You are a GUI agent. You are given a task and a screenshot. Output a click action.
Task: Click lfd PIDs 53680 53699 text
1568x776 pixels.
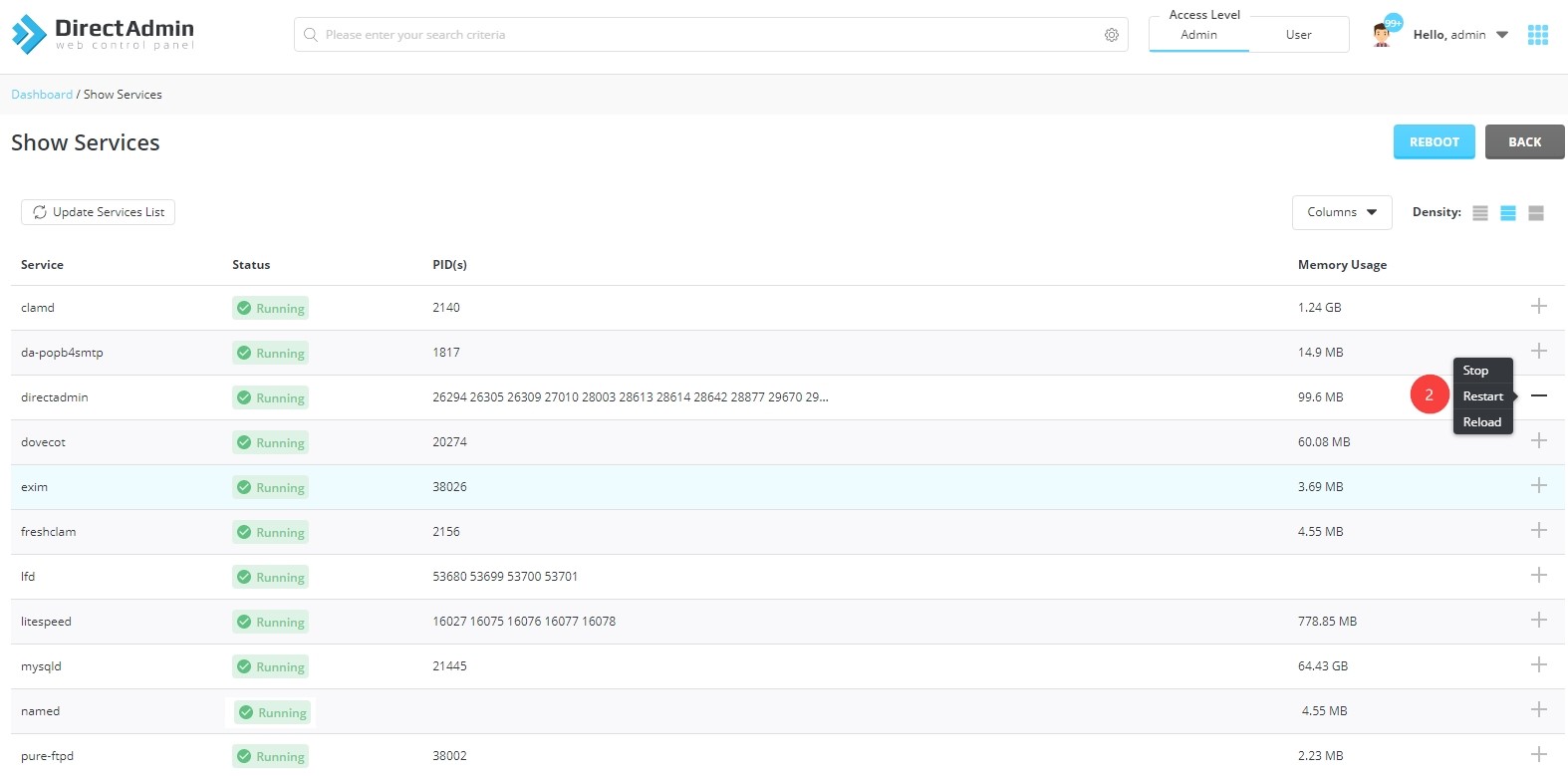pyautogui.click(x=505, y=577)
